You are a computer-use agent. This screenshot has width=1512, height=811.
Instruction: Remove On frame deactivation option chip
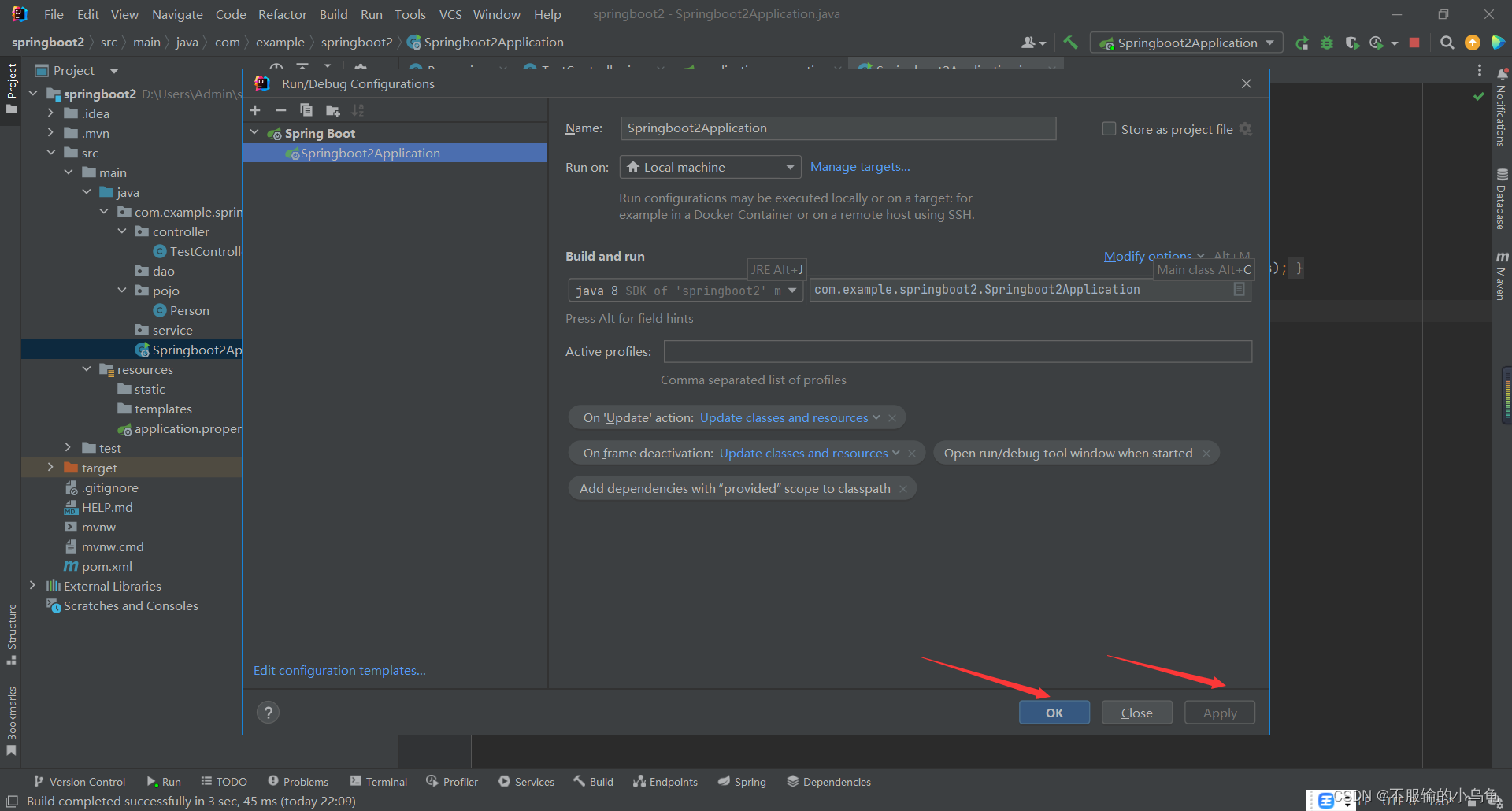[x=912, y=454]
